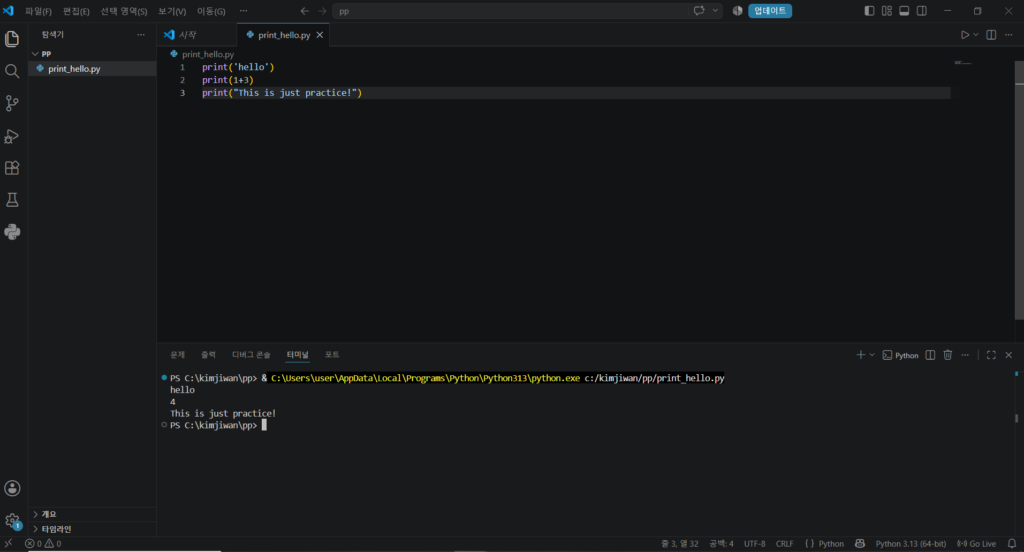Click the Run Python File play icon

tap(965, 35)
